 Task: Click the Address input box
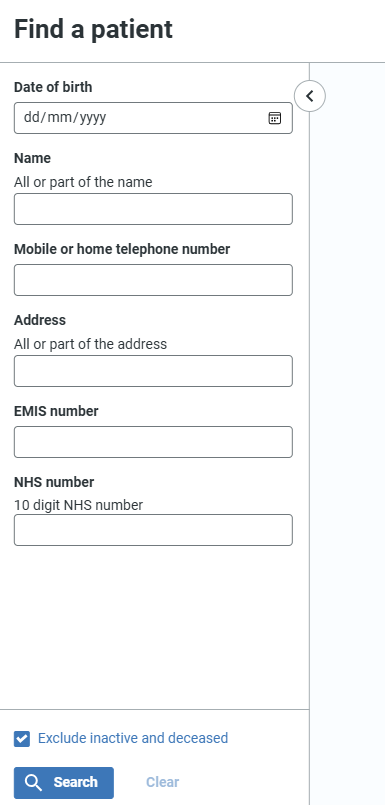point(153,371)
